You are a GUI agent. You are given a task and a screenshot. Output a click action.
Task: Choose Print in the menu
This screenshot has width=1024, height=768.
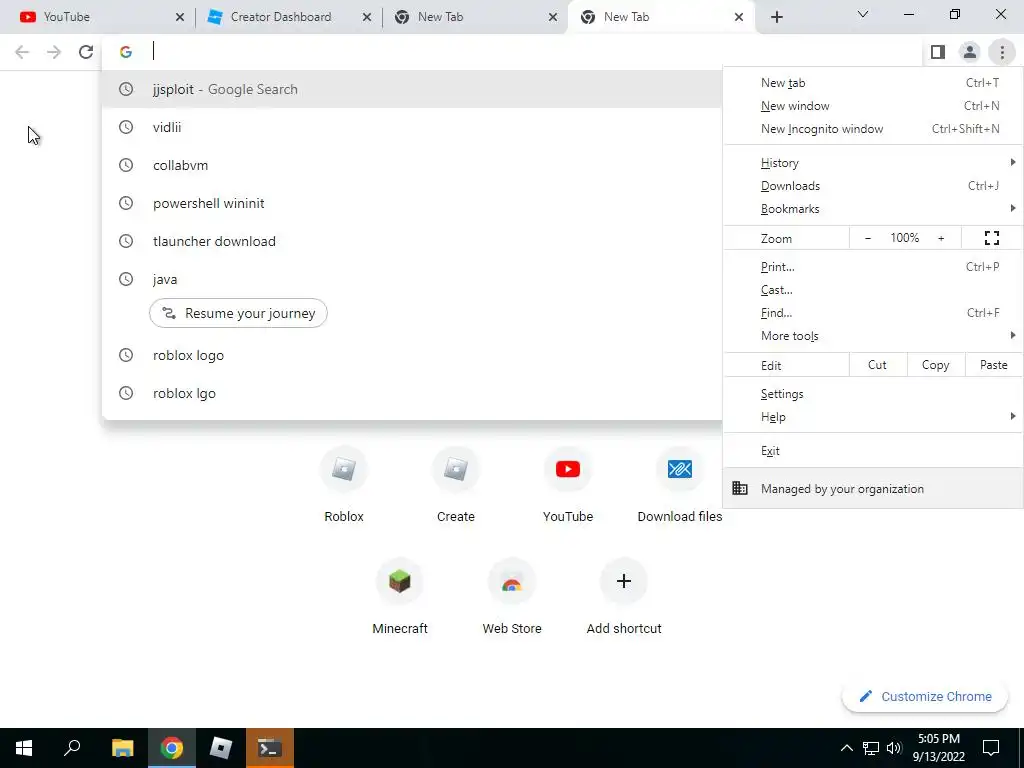point(873,266)
